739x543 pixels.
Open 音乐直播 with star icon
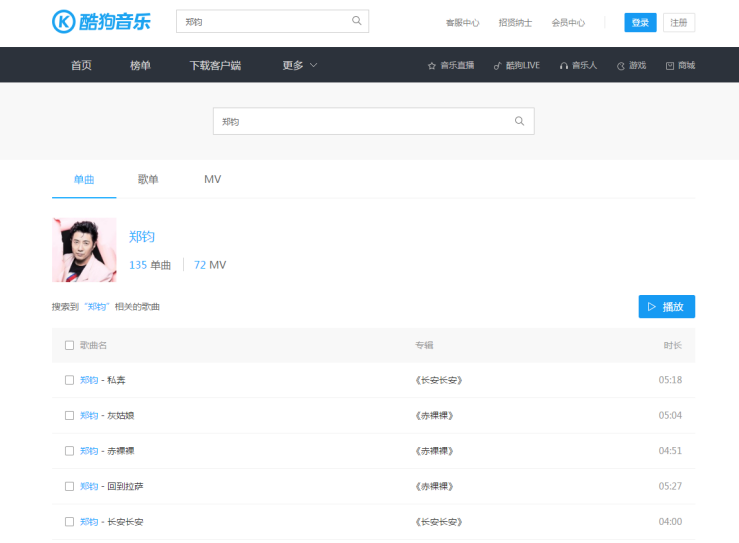[x=451, y=65]
